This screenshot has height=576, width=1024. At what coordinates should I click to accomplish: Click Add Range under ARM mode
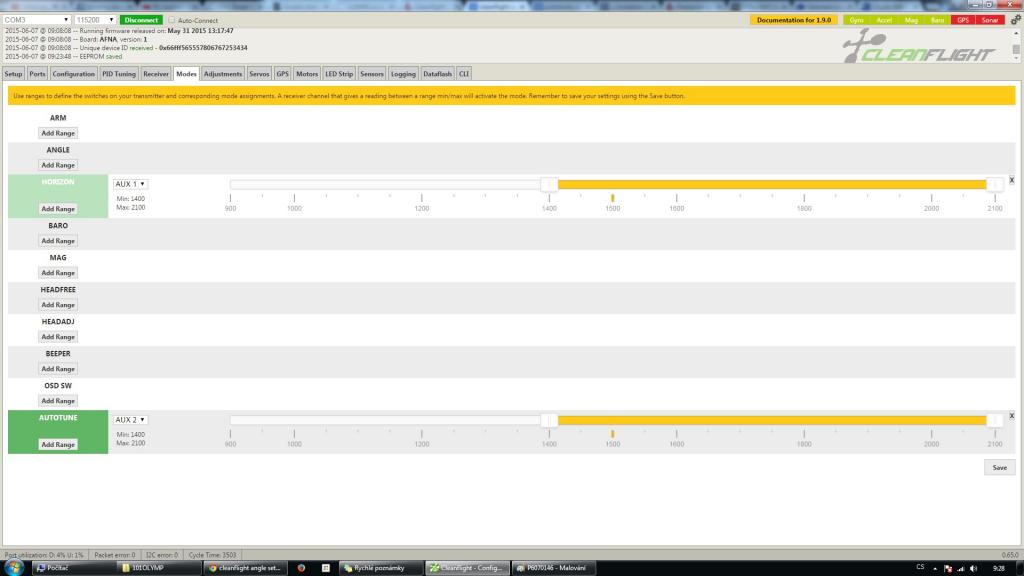click(x=58, y=133)
